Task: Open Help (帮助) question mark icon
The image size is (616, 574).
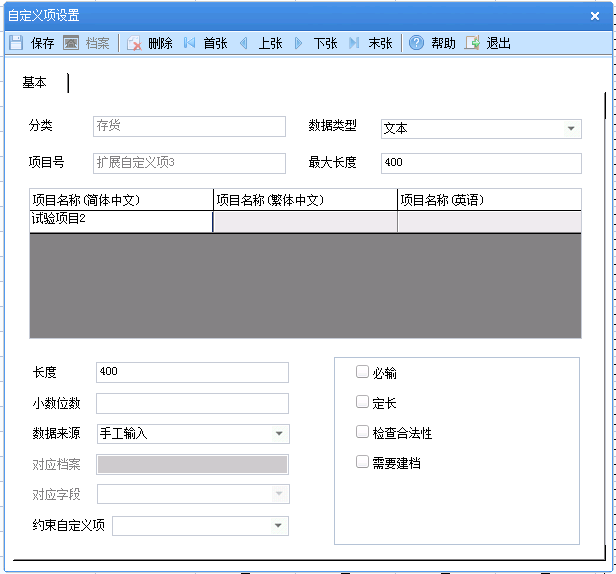Action: (x=417, y=43)
